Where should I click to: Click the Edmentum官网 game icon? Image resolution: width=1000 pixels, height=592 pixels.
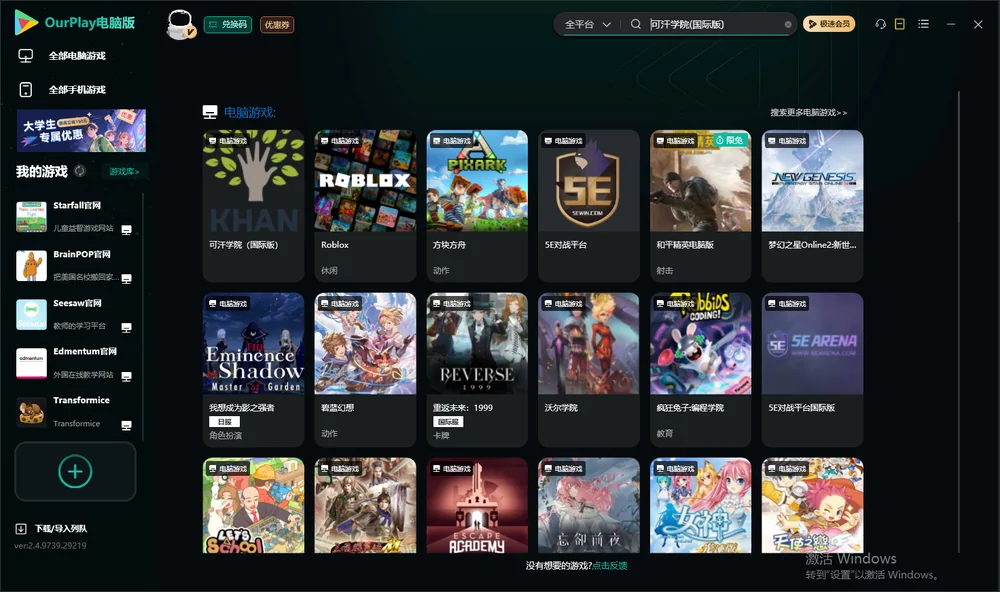pyautogui.click(x=31, y=363)
